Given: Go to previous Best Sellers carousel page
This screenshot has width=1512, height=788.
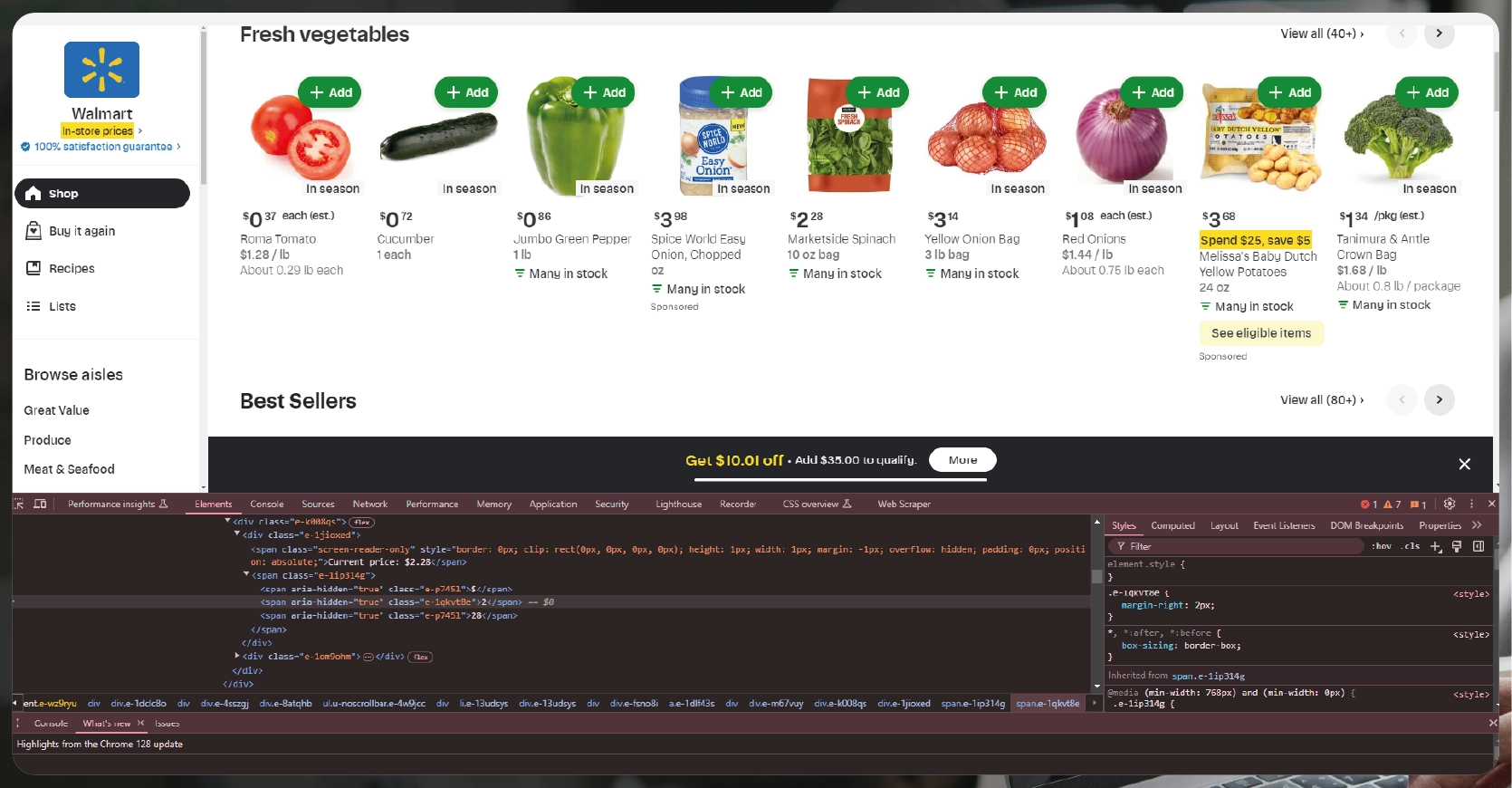Looking at the screenshot, I should click(x=1402, y=399).
